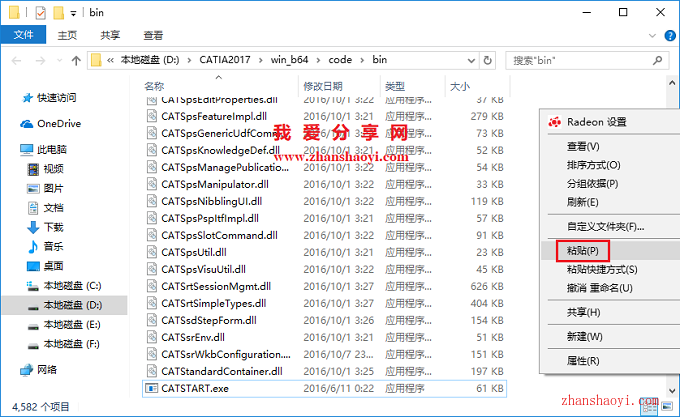Click the search magnifier icon
Image resolution: width=680 pixels, height=417 pixels.
click(x=657, y=61)
